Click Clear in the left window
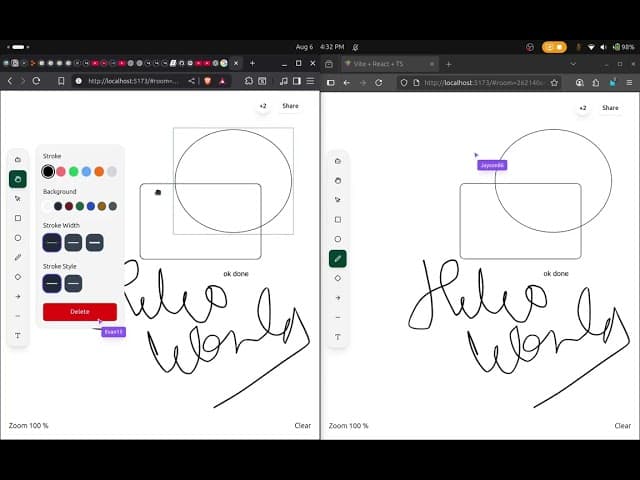The image size is (640, 480). click(x=303, y=426)
